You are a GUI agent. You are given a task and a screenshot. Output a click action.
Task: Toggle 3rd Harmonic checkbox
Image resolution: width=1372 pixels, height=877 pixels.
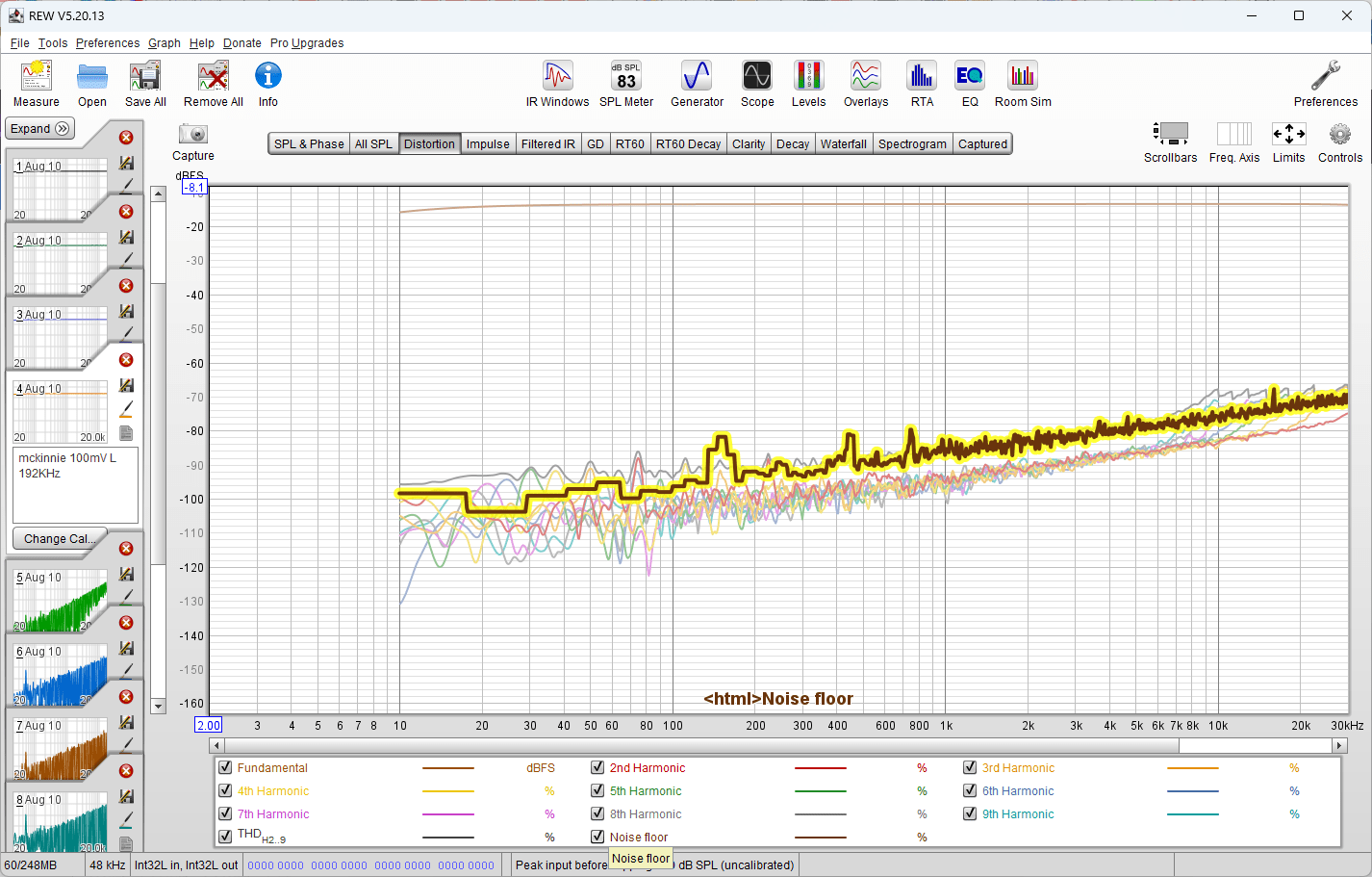point(970,767)
